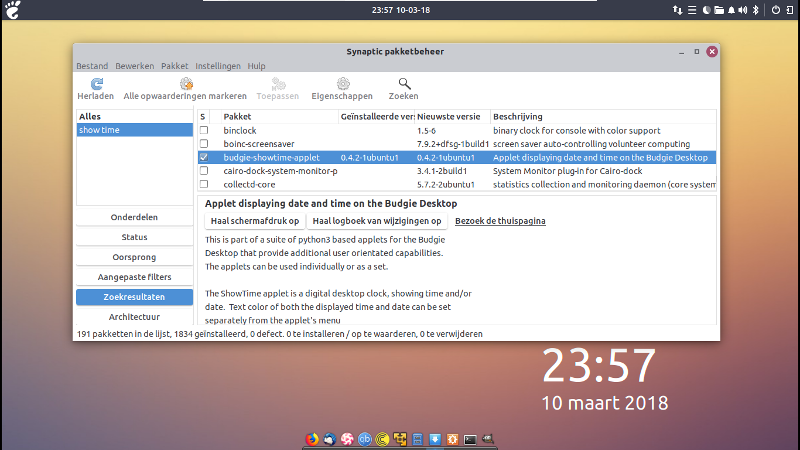The width and height of the screenshot is (800, 450).
Task: Open the pink swirl dock icon
Action: coord(347,439)
